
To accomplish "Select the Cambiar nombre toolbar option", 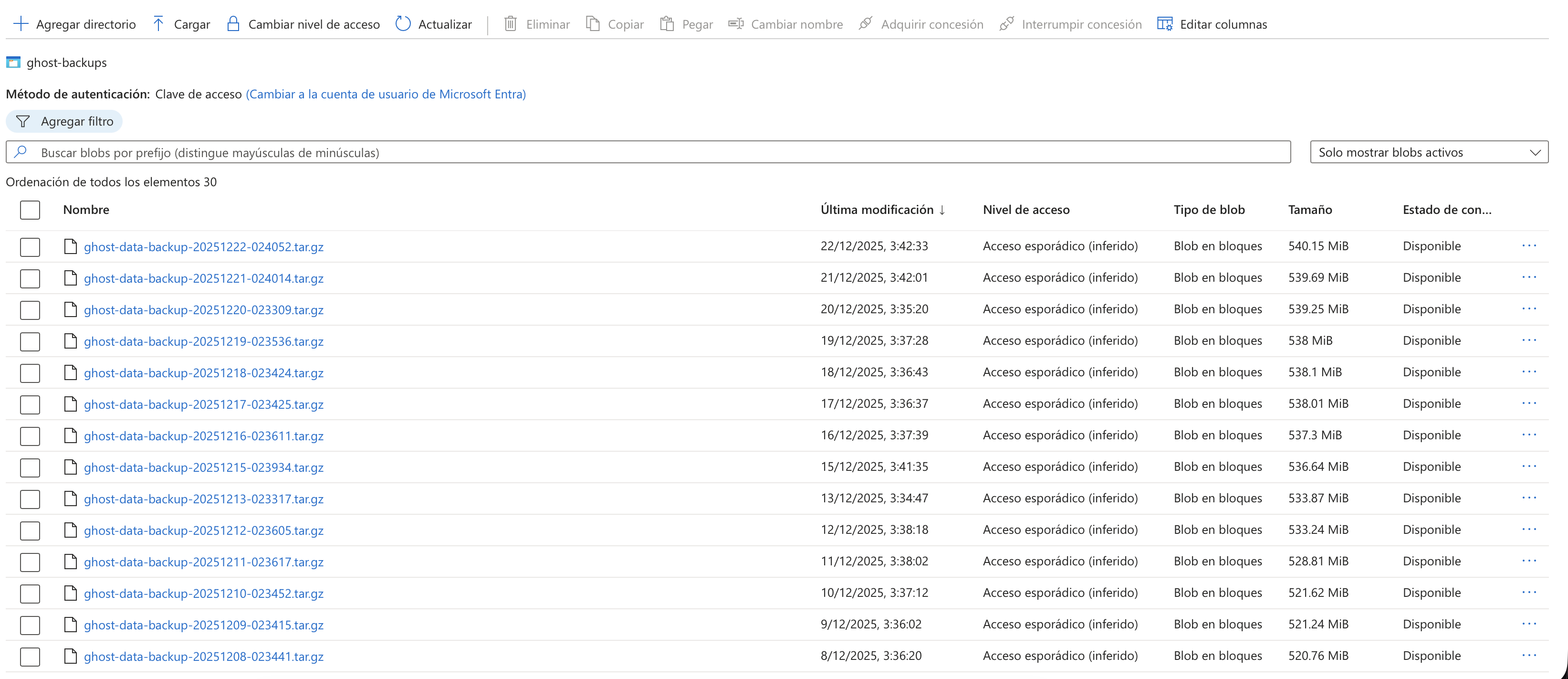I will (x=785, y=24).
